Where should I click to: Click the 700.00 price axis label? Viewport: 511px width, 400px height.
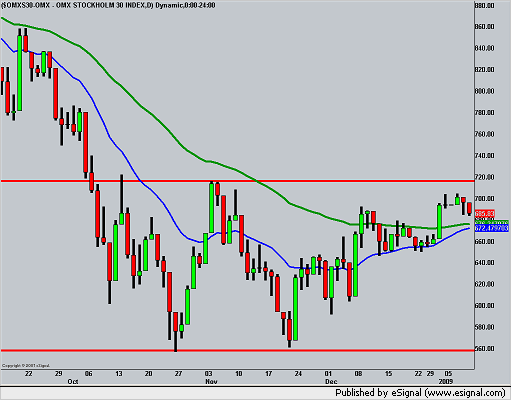click(x=485, y=198)
